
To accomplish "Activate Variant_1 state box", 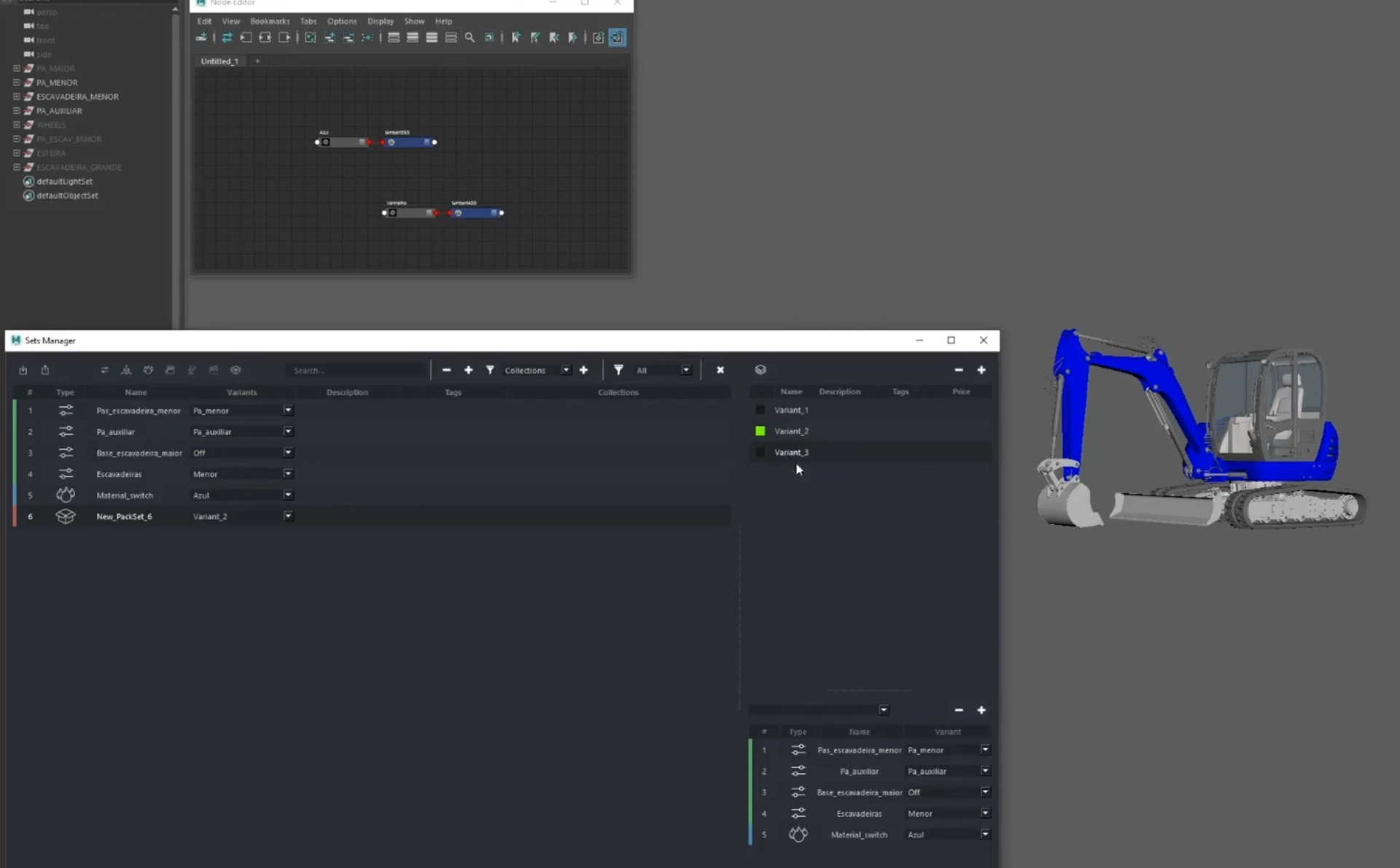I will [761, 410].
